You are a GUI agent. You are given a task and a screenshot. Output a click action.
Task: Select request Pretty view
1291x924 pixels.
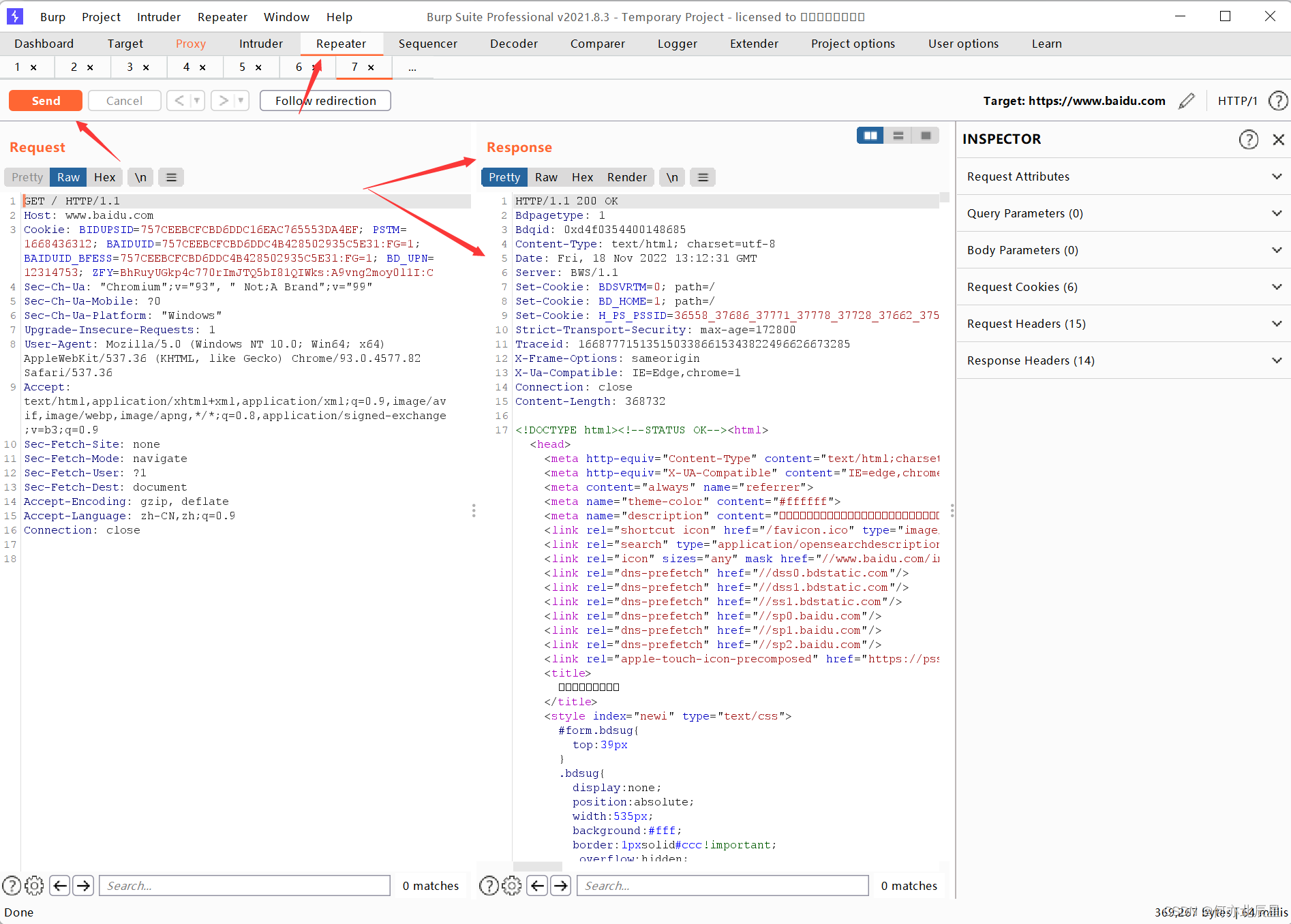27,177
